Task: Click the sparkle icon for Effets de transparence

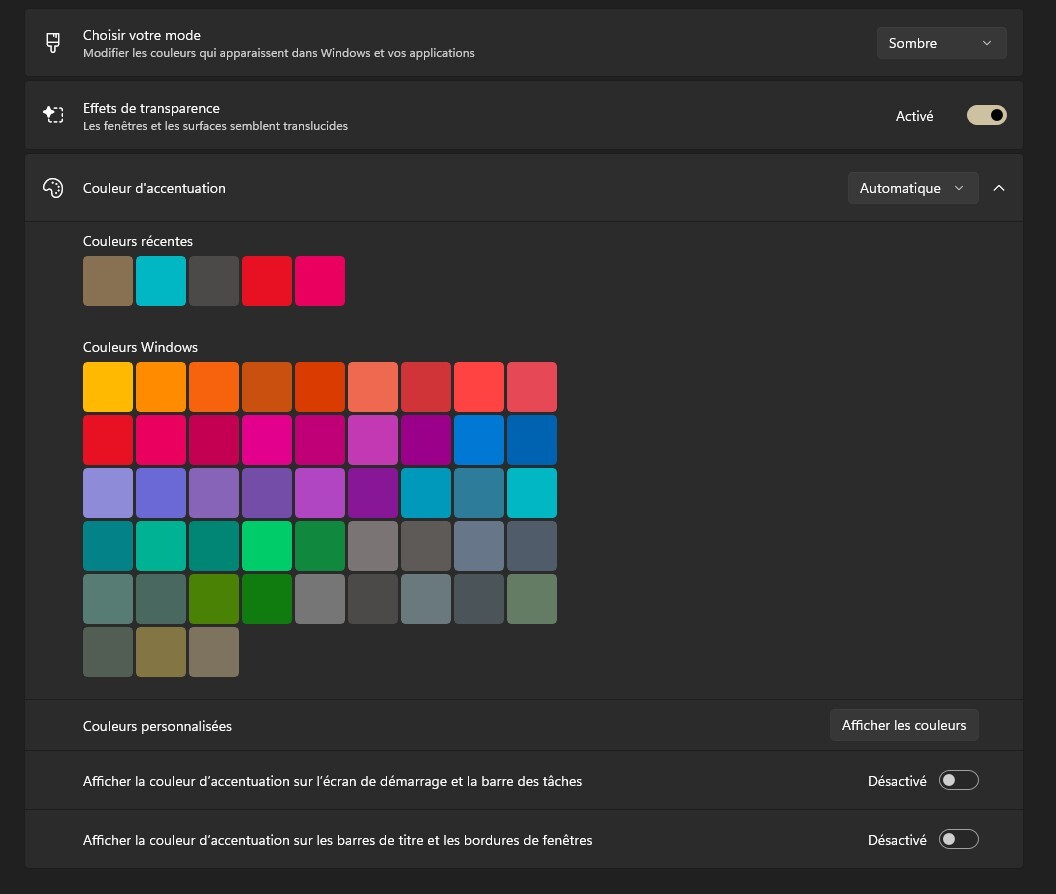Action: click(x=53, y=115)
